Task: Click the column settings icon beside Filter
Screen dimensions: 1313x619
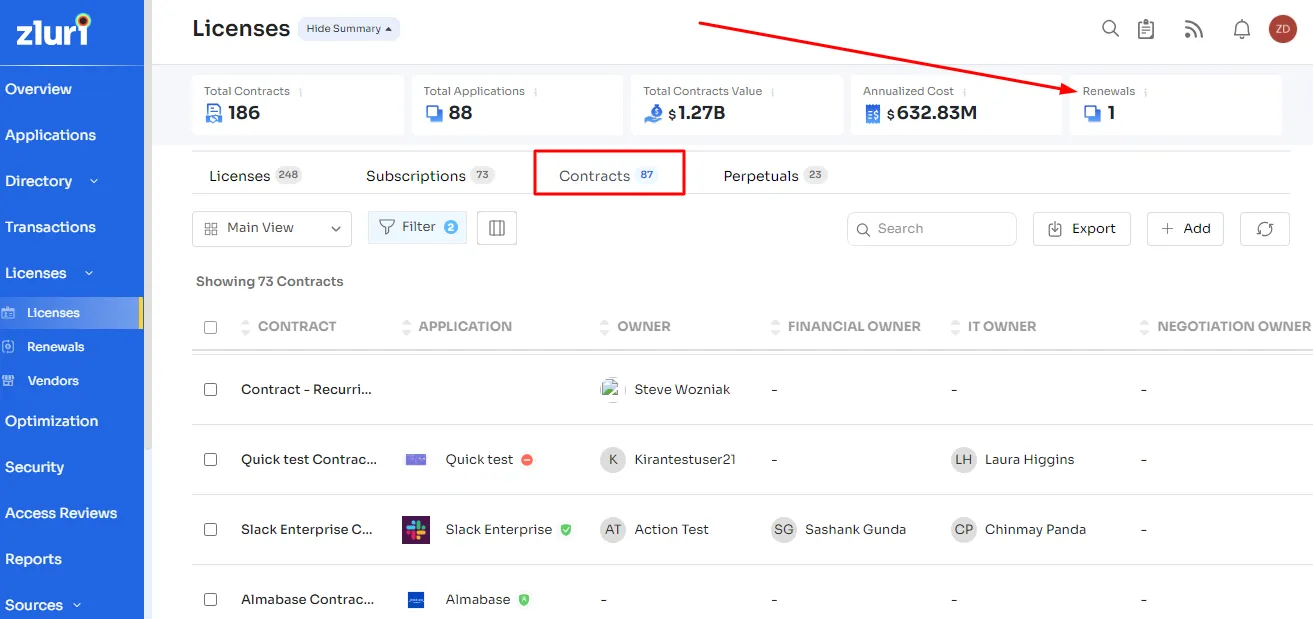Action: [x=497, y=228]
